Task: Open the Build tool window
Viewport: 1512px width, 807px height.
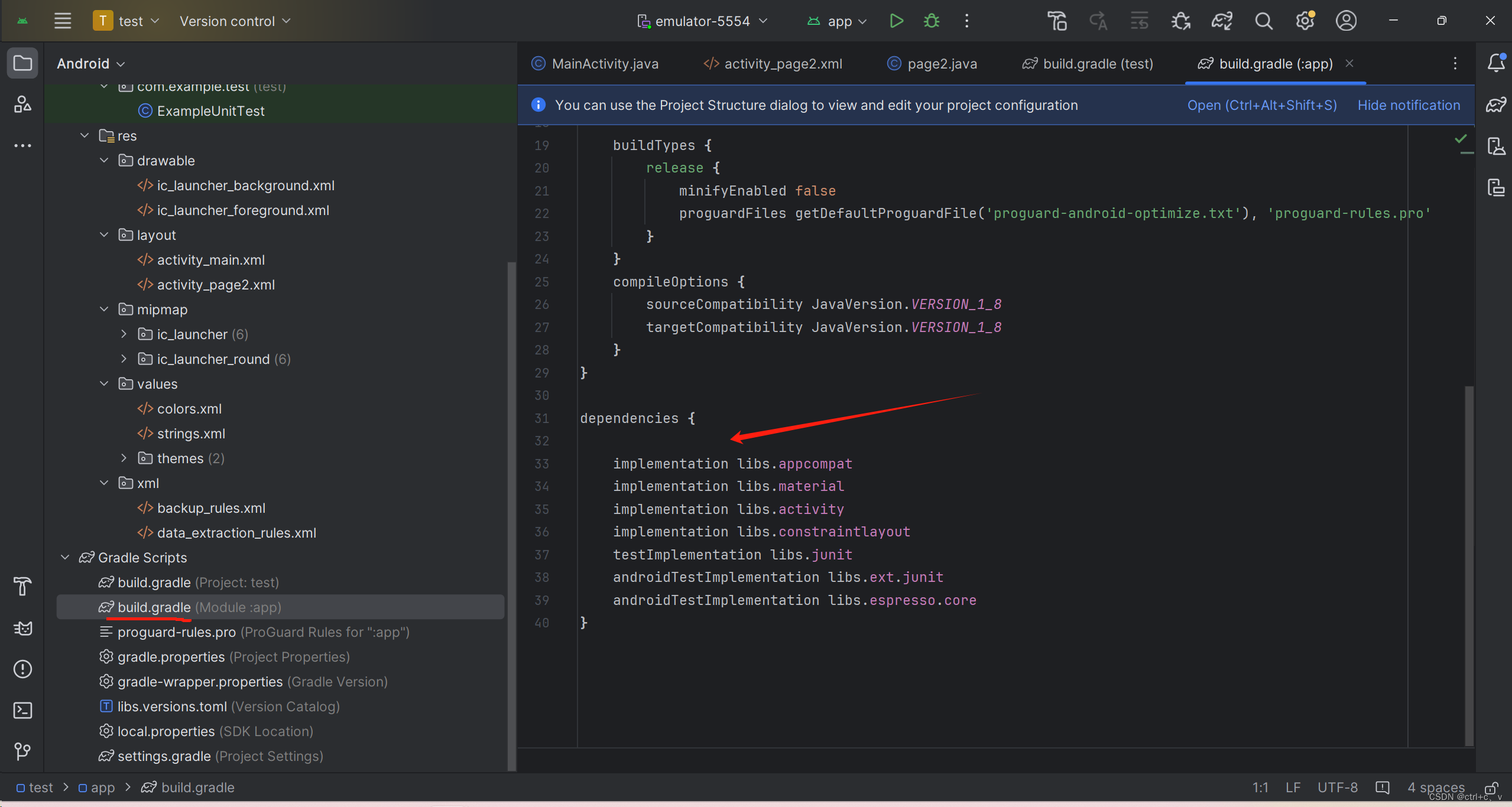Action: 22,586
